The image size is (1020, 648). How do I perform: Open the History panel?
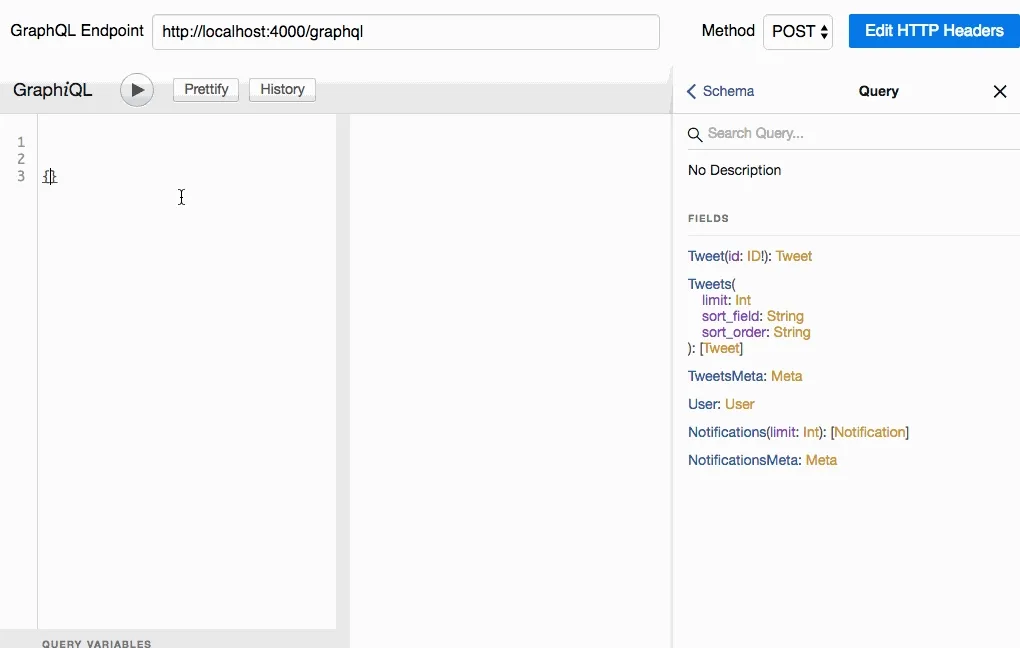pos(282,89)
